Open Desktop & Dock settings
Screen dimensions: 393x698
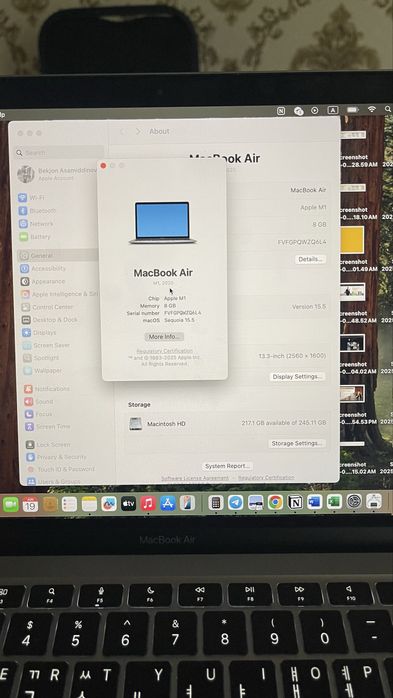[49, 320]
